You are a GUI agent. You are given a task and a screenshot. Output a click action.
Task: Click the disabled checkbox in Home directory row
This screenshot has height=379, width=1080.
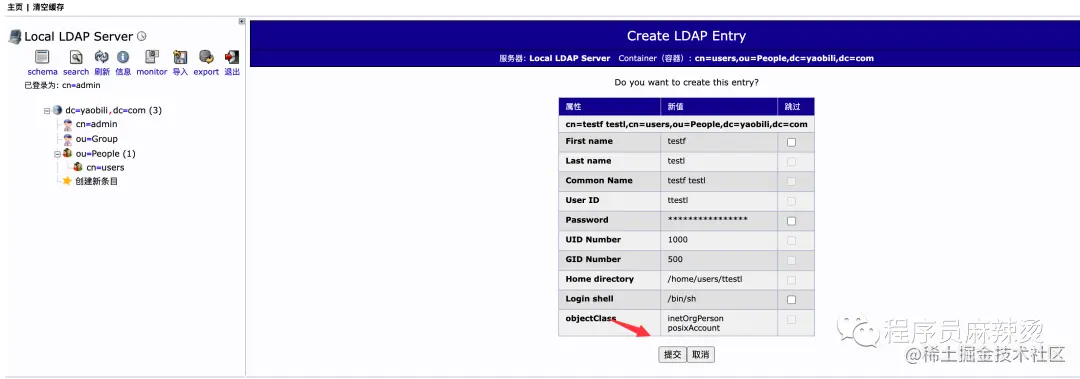(x=791, y=280)
